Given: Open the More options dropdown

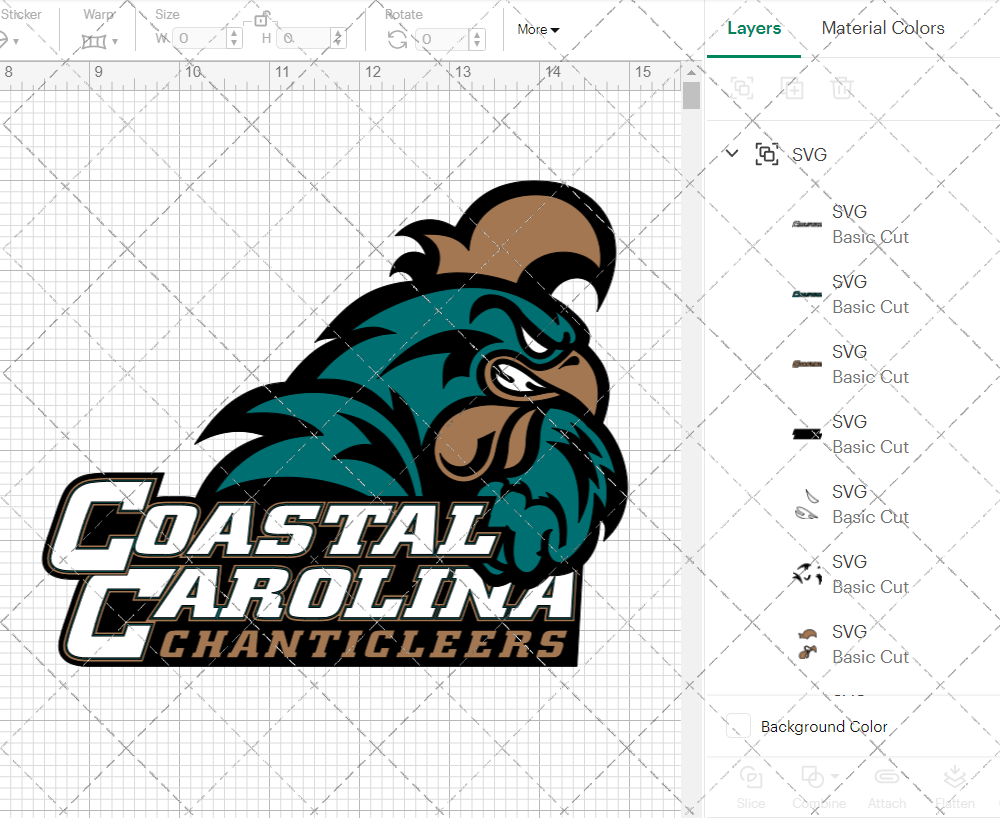Looking at the screenshot, I should pos(537,30).
